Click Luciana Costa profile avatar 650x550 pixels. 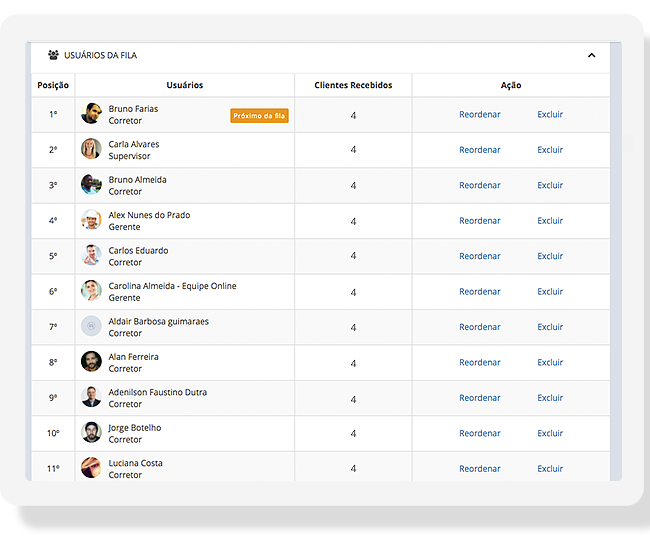click(x=91, y=468)
